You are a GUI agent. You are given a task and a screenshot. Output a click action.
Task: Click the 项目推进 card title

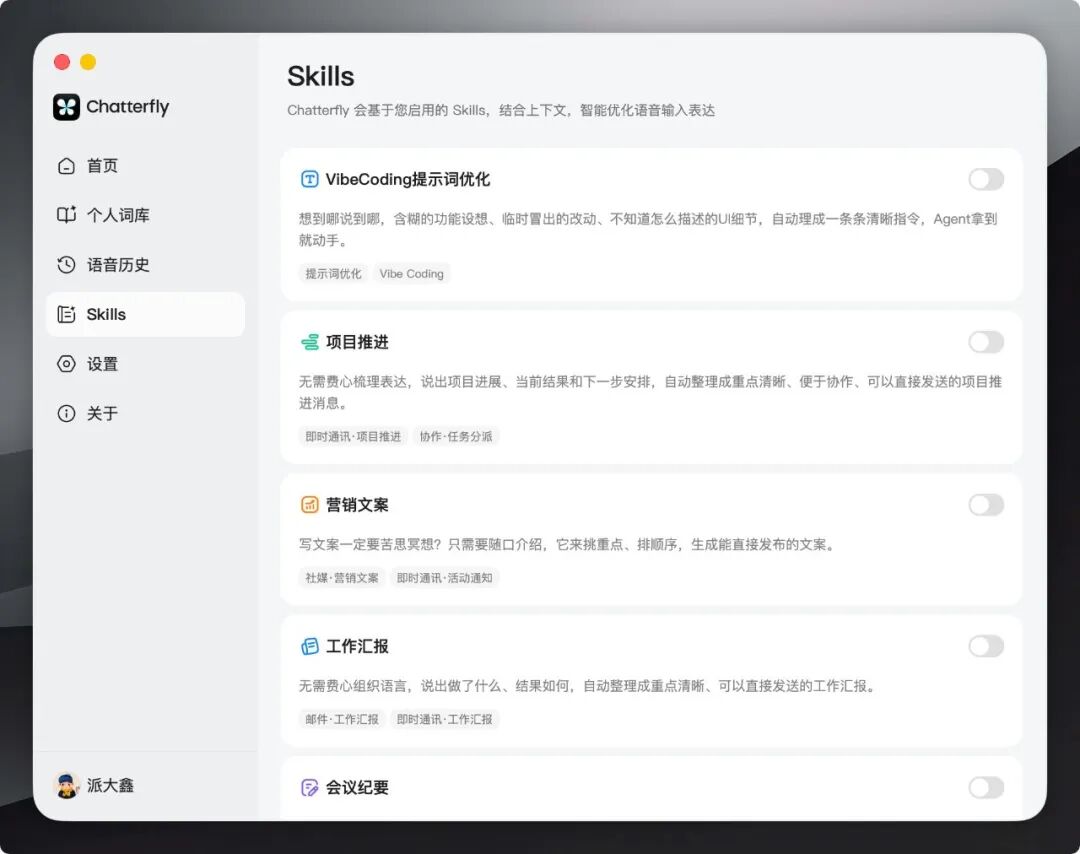357,342
